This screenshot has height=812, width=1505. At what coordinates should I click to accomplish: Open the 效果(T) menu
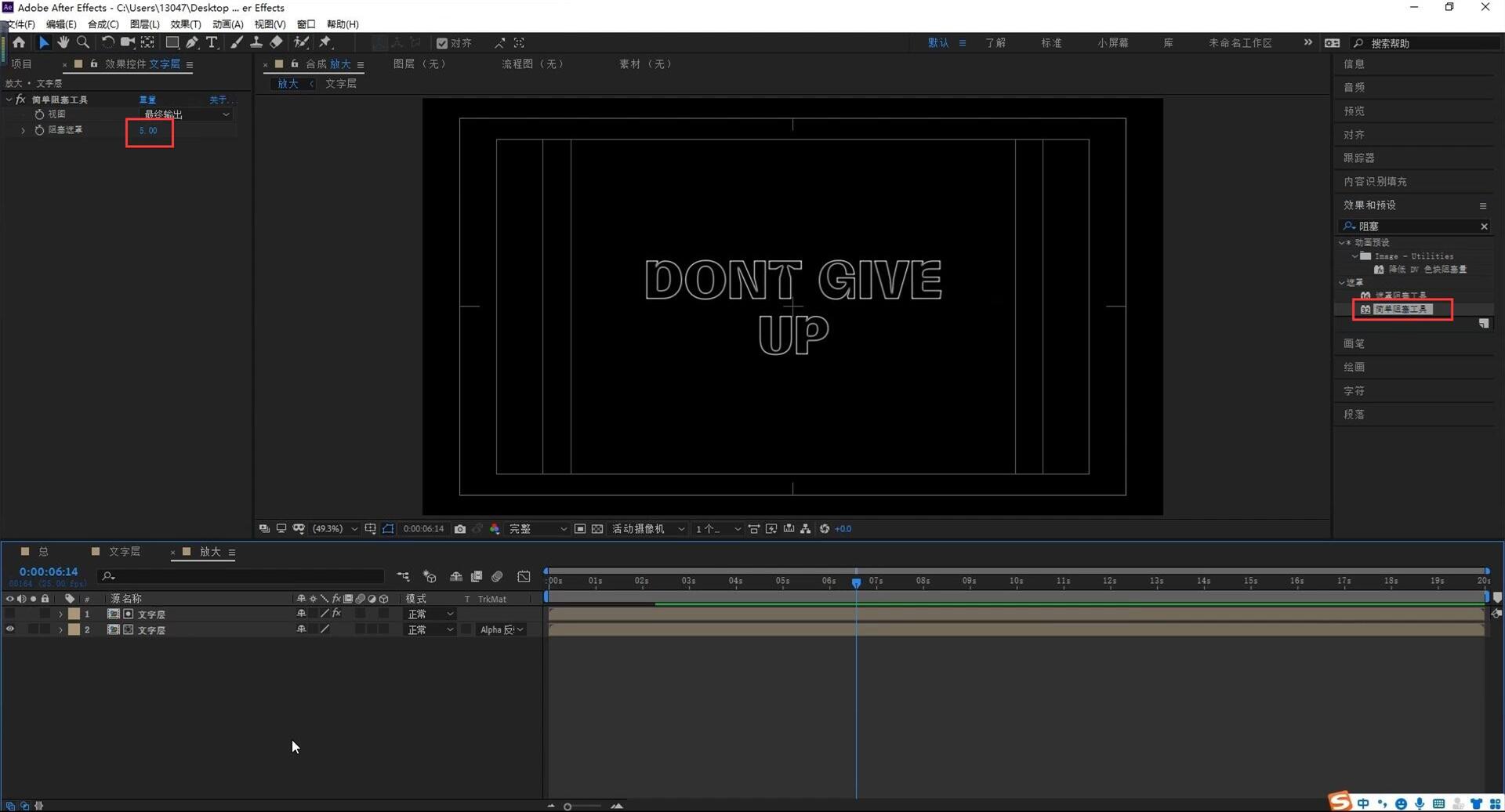186,24
